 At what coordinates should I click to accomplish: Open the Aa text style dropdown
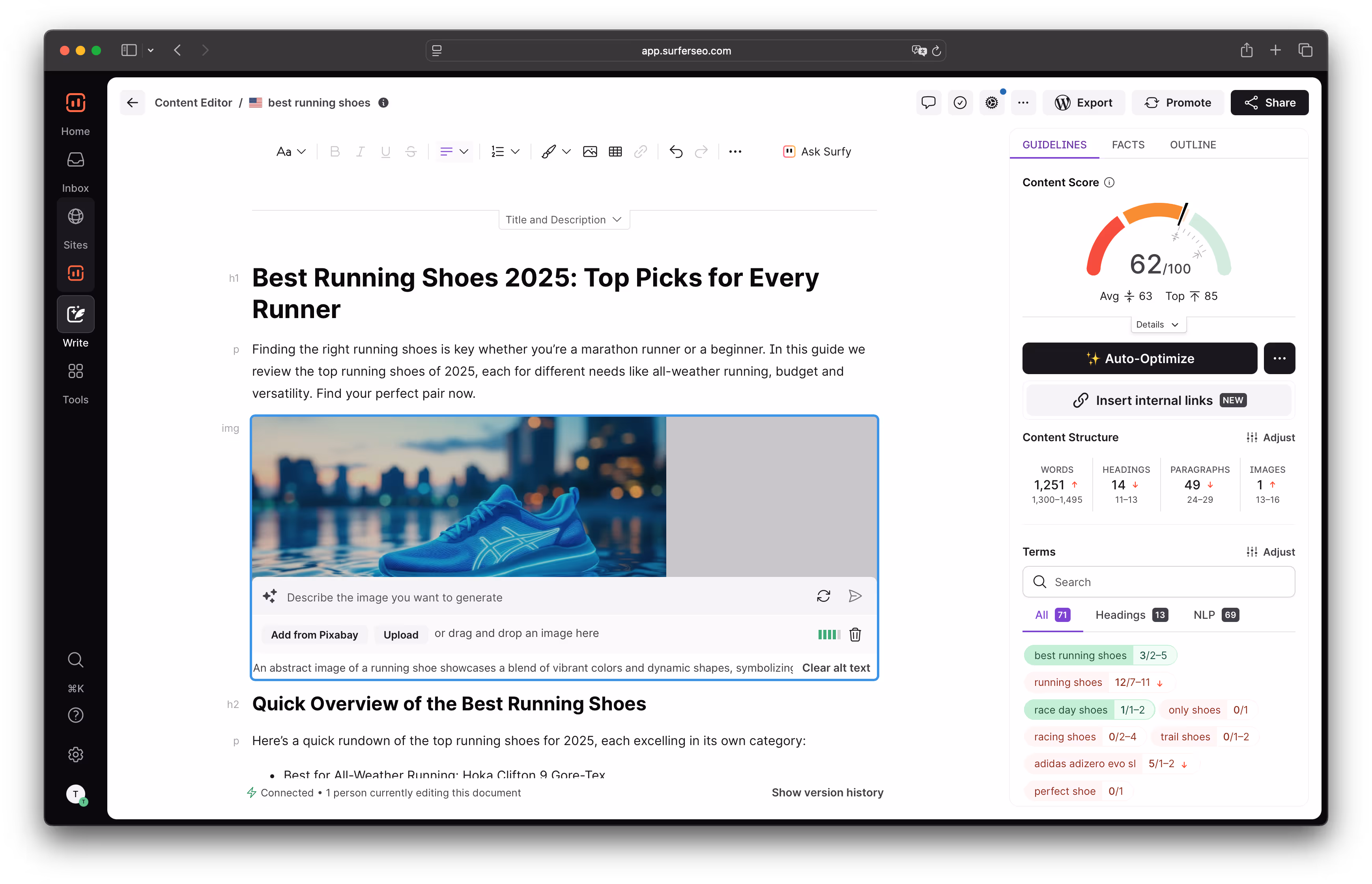(x=291, y=152)
